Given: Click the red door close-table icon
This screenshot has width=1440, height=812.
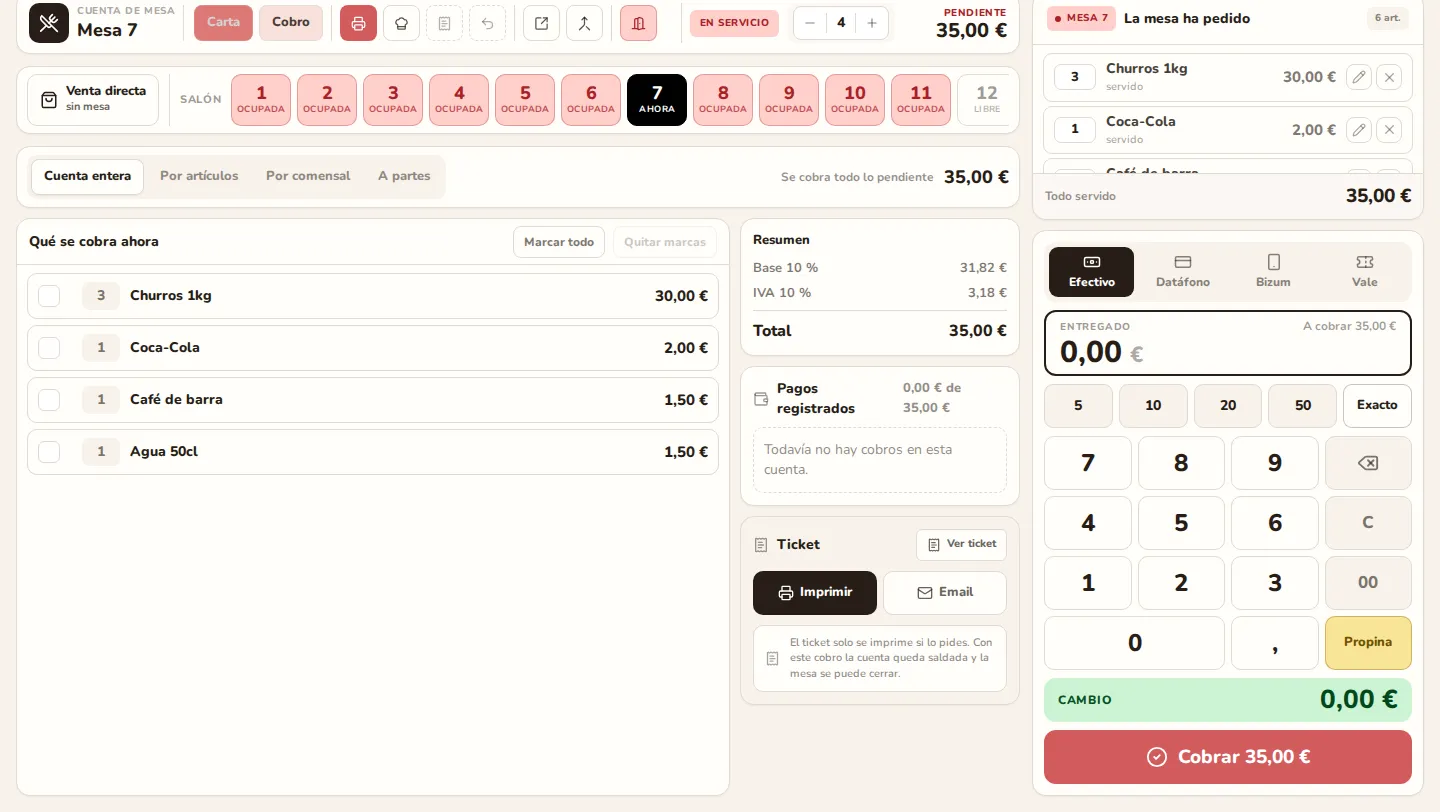Looking at the screenshot, I should [x=638, y=23].
